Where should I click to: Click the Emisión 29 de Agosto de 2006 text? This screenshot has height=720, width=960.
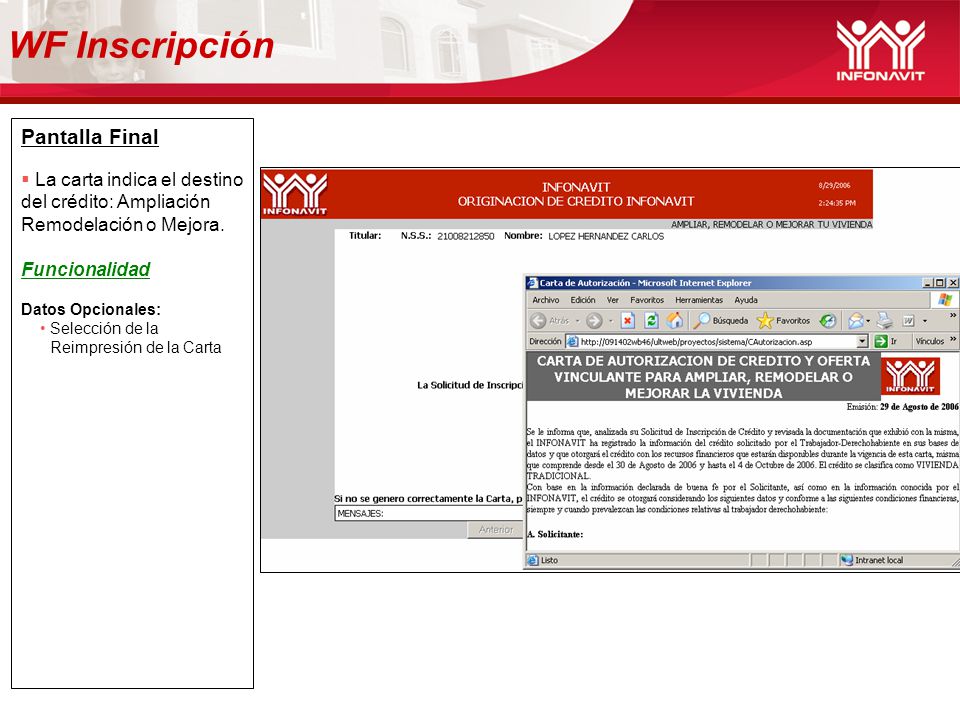click(902, 407)
